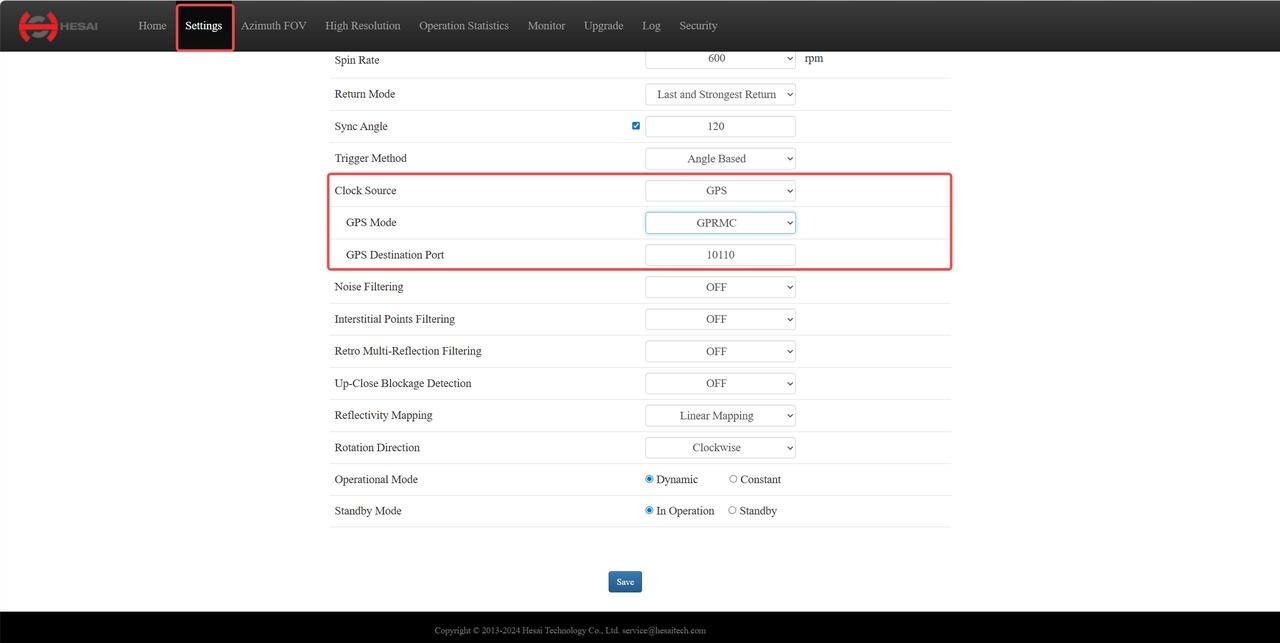Screen dimensions: 1280x643
Task: Open the Return Mode dropdown
Action: [x=720, y=94]
